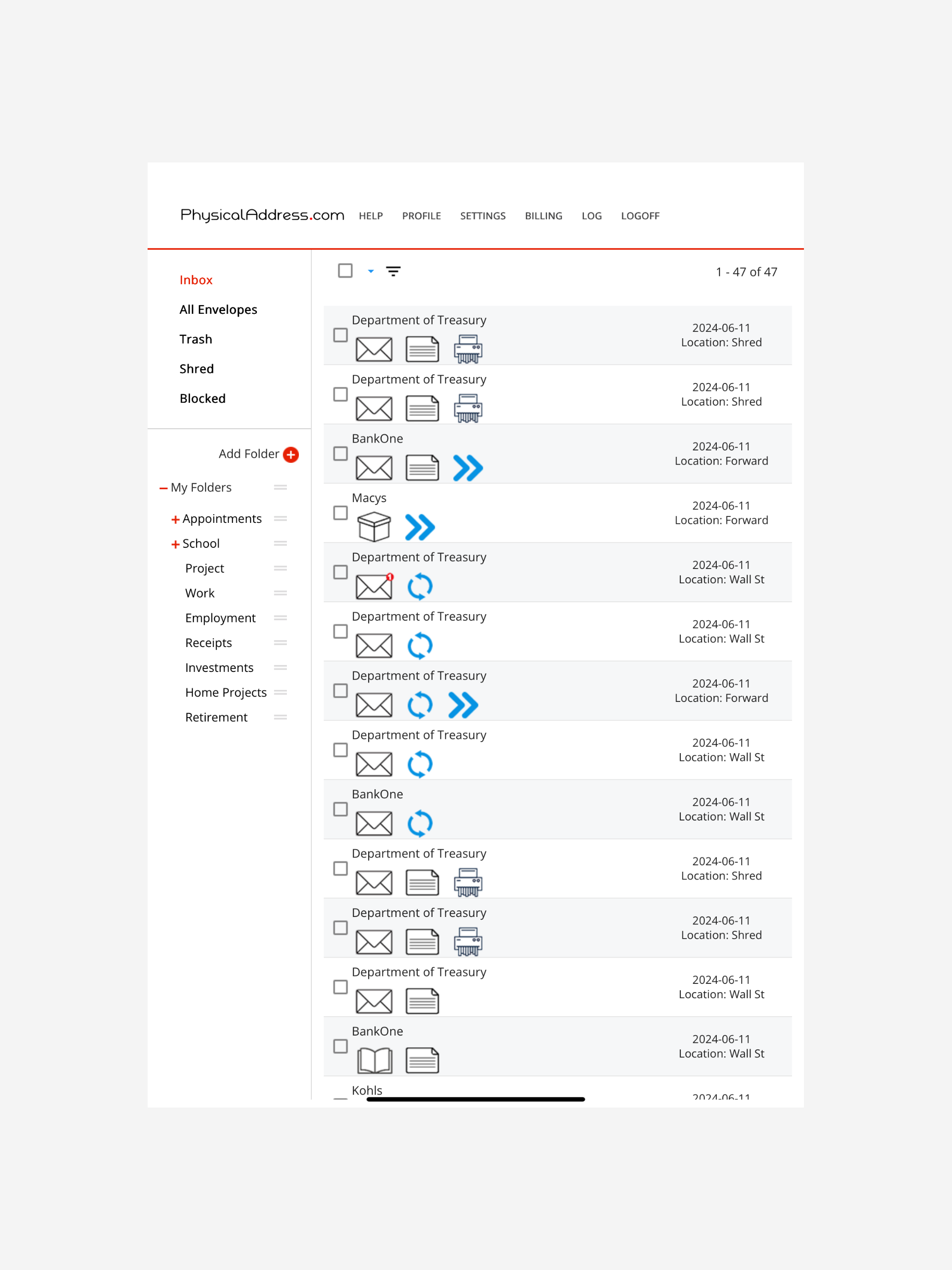This screenshot has width=952, height=1270.
Task: Click the shredder icon in the first Department of Treasury row
Action: 468,348
